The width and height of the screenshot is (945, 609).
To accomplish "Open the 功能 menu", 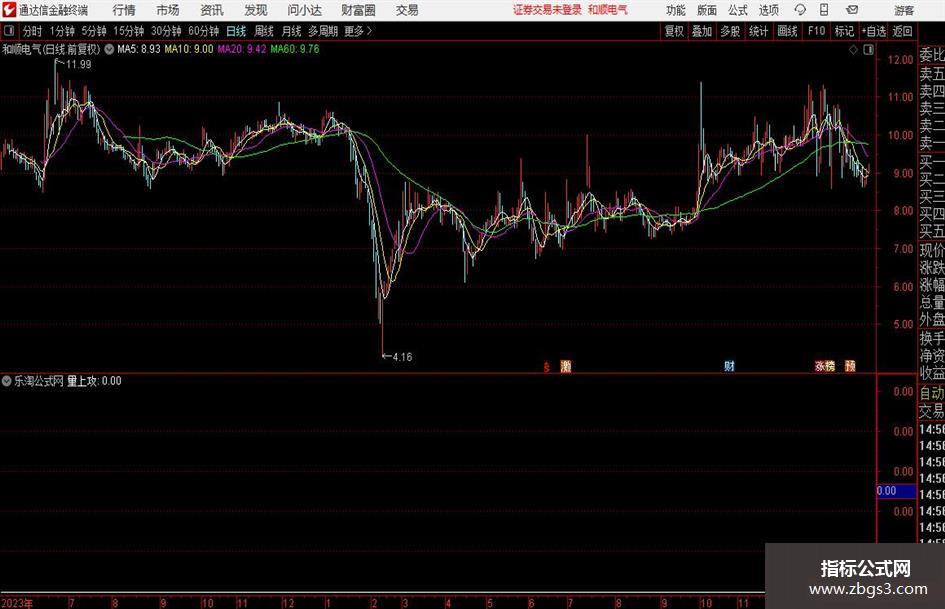I will click(x=676, y=10).
